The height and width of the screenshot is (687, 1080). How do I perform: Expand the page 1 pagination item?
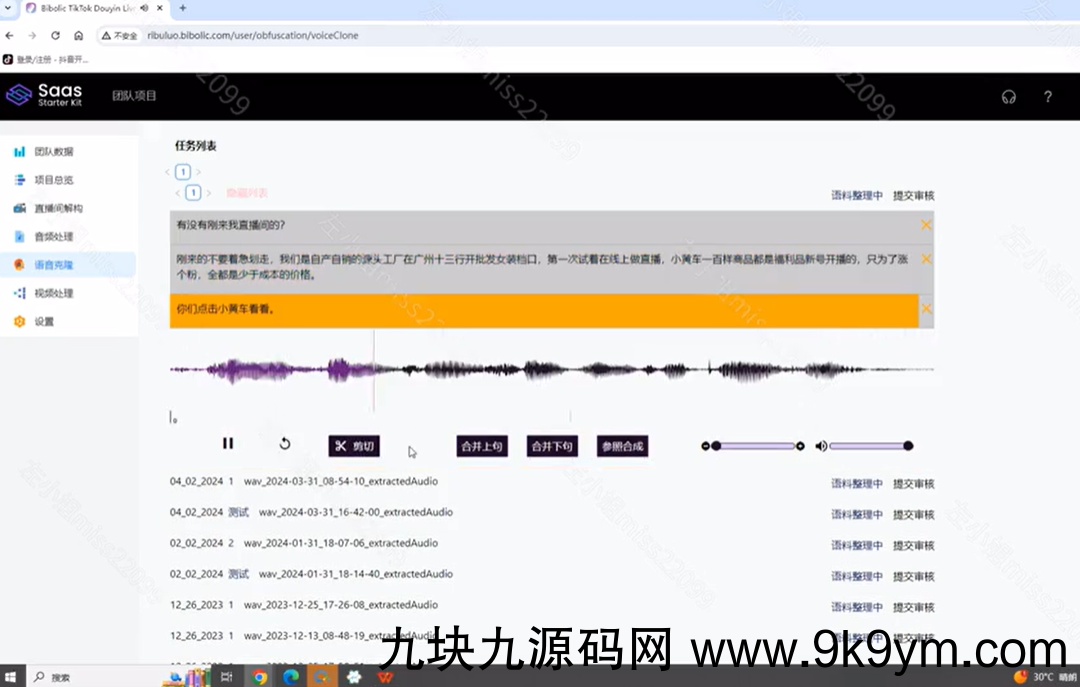coord(182,171)
